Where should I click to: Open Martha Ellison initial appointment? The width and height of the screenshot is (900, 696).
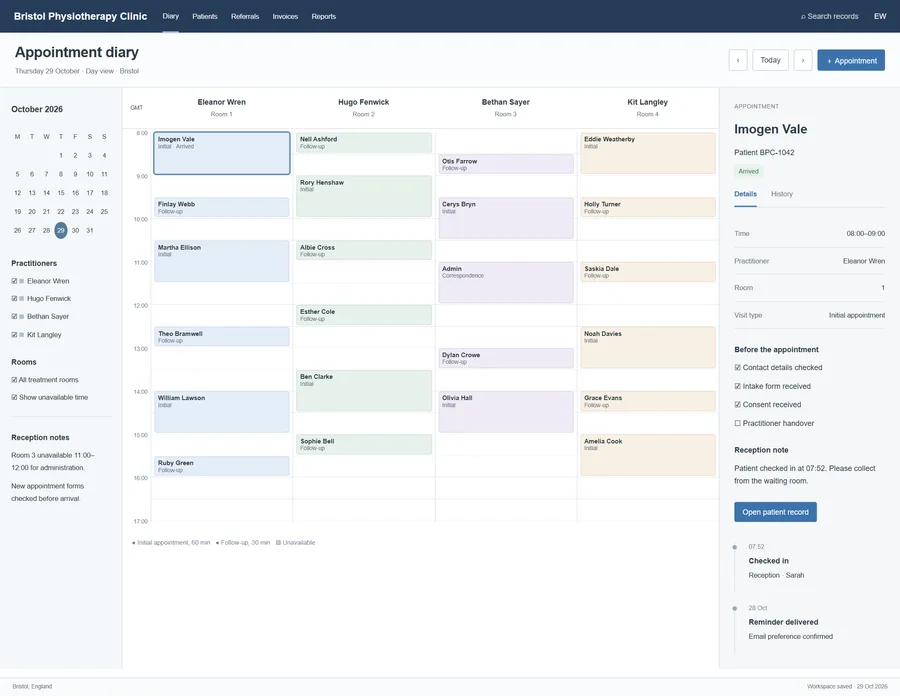click(222, 261)
